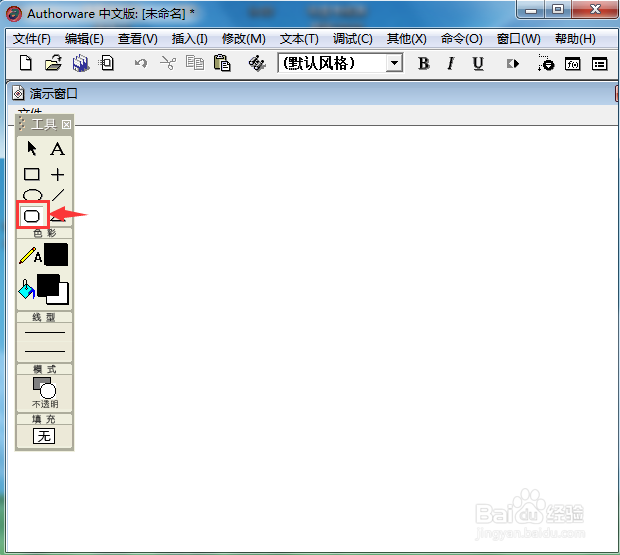Image resolution: width=620 pixels, height=555 pixels.
Task: Click the Open file icon
Action: pyautogui.click(x=53, y=63)
